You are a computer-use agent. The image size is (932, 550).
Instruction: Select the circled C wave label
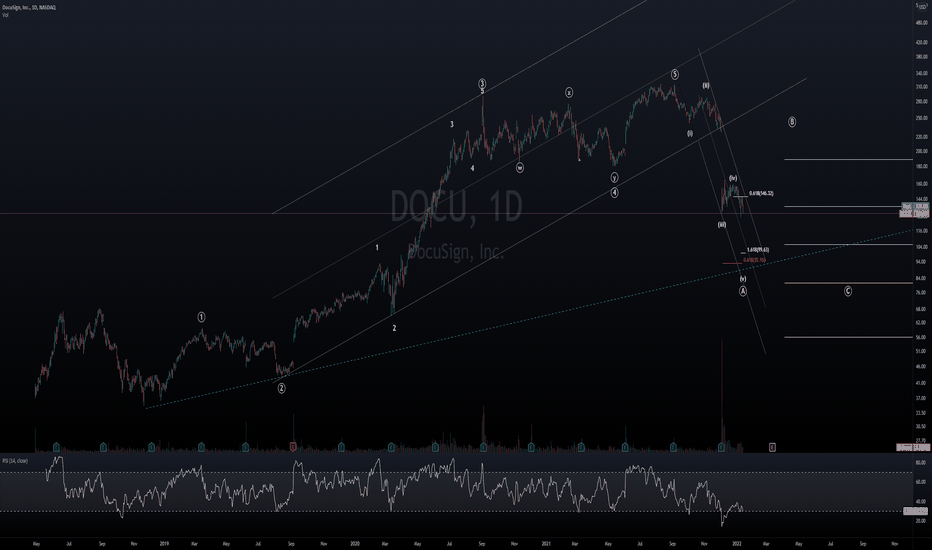pyautogui.click(x=848, y=291)
